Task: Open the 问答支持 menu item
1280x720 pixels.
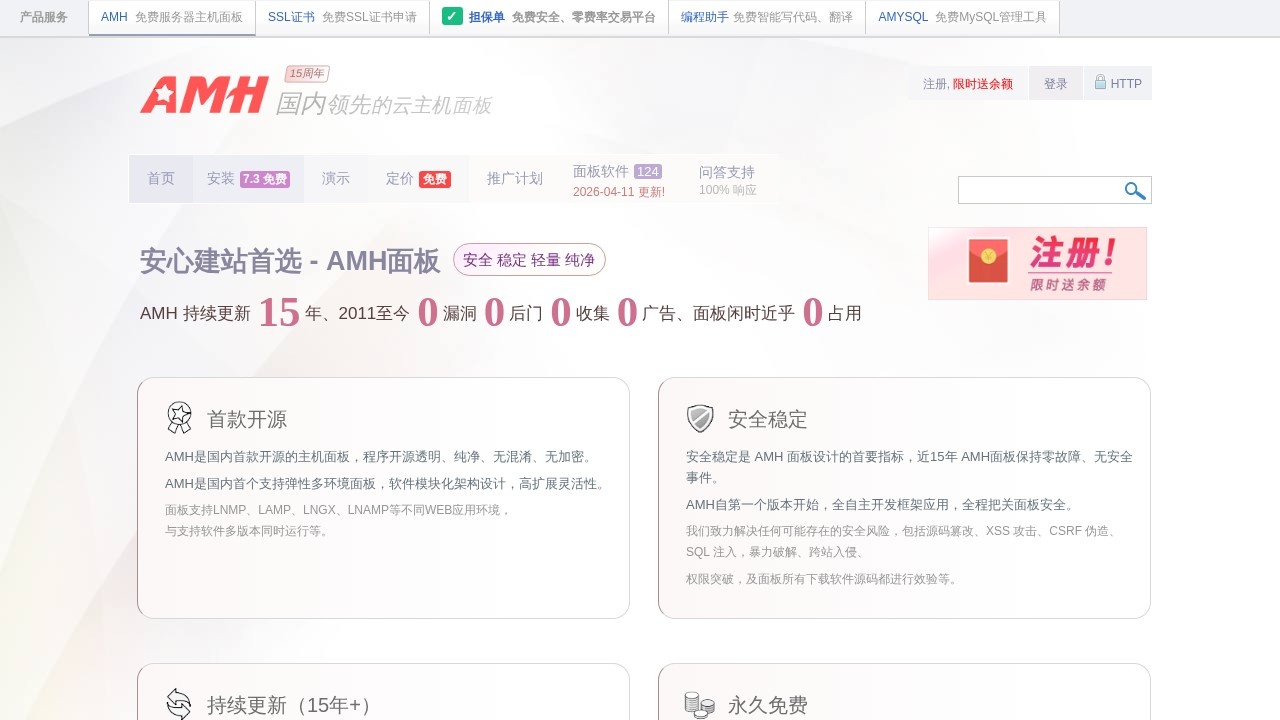Action: (727, 171)
